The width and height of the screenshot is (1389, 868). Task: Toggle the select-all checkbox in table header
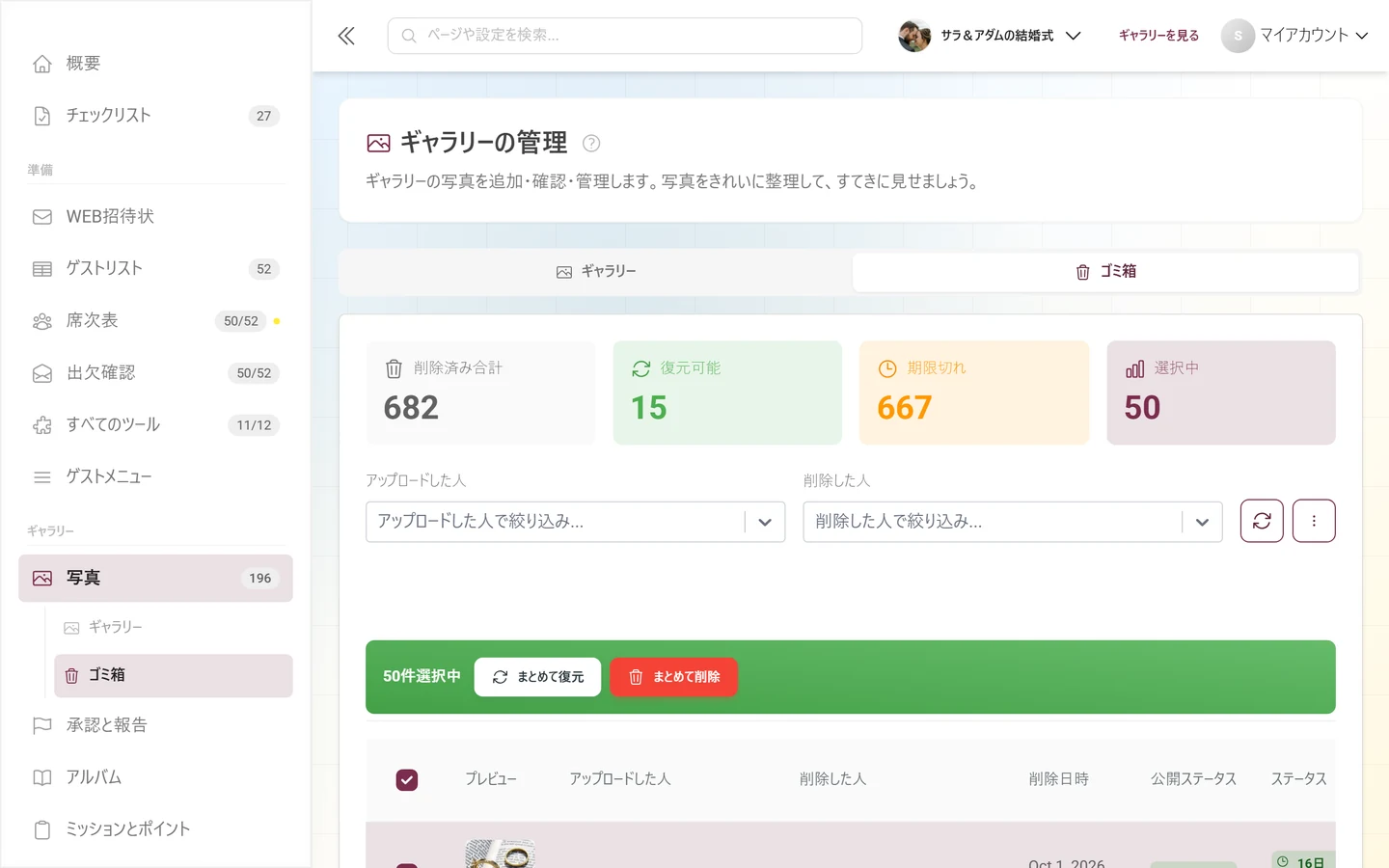point(407,779)
